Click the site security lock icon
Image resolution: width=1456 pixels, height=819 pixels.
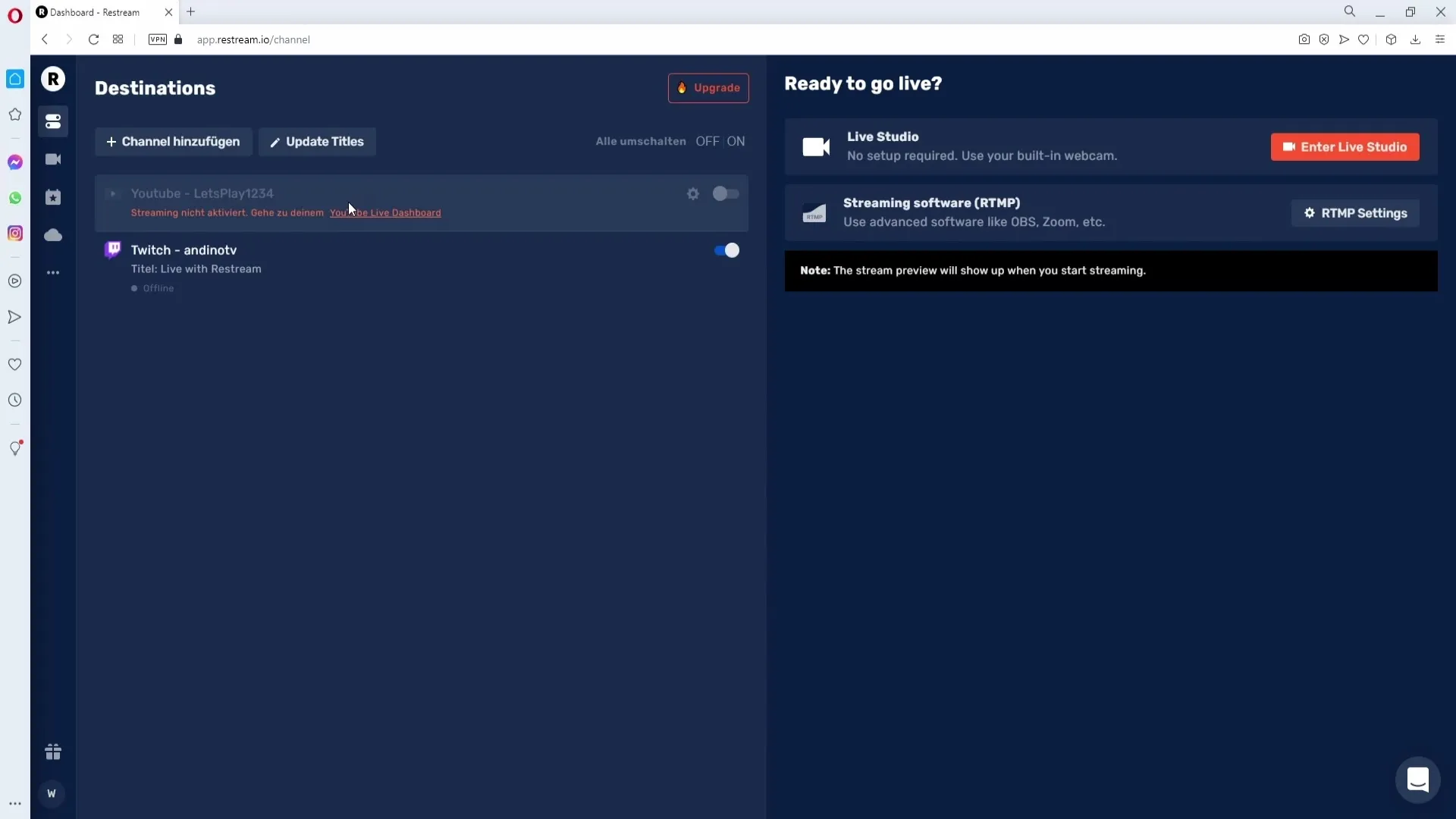pyautogui.click(x=178, y=39)
